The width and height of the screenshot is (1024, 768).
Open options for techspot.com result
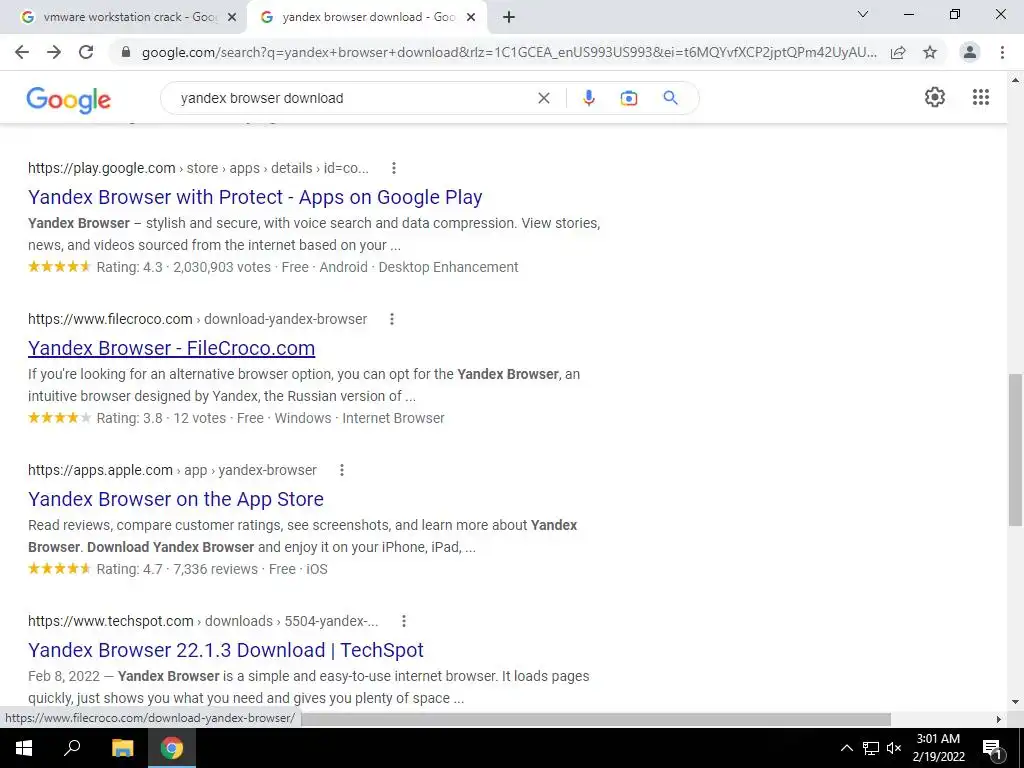(404, 620)
